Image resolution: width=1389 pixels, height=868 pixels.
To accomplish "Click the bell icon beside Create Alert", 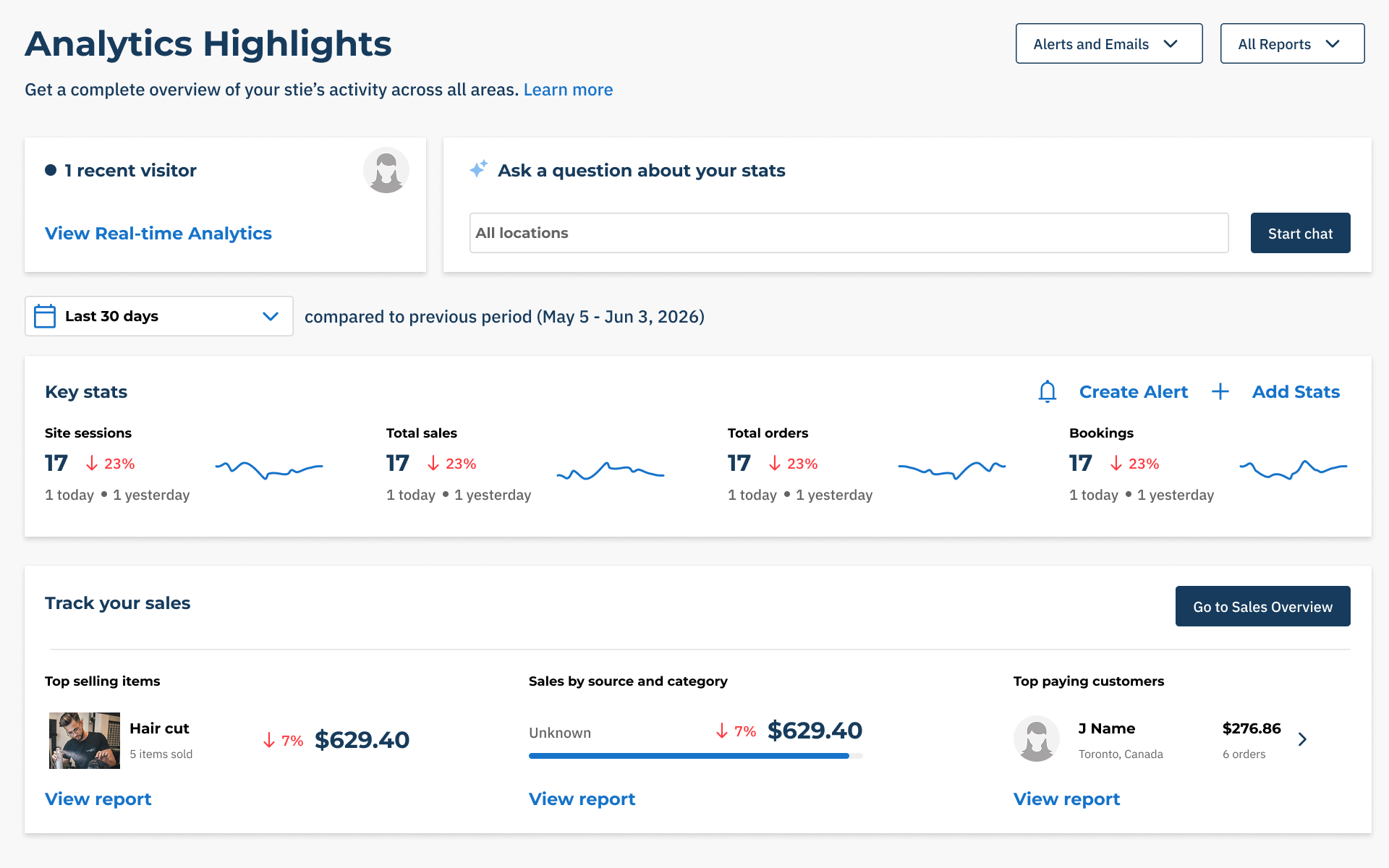I will coord(1047,391).
